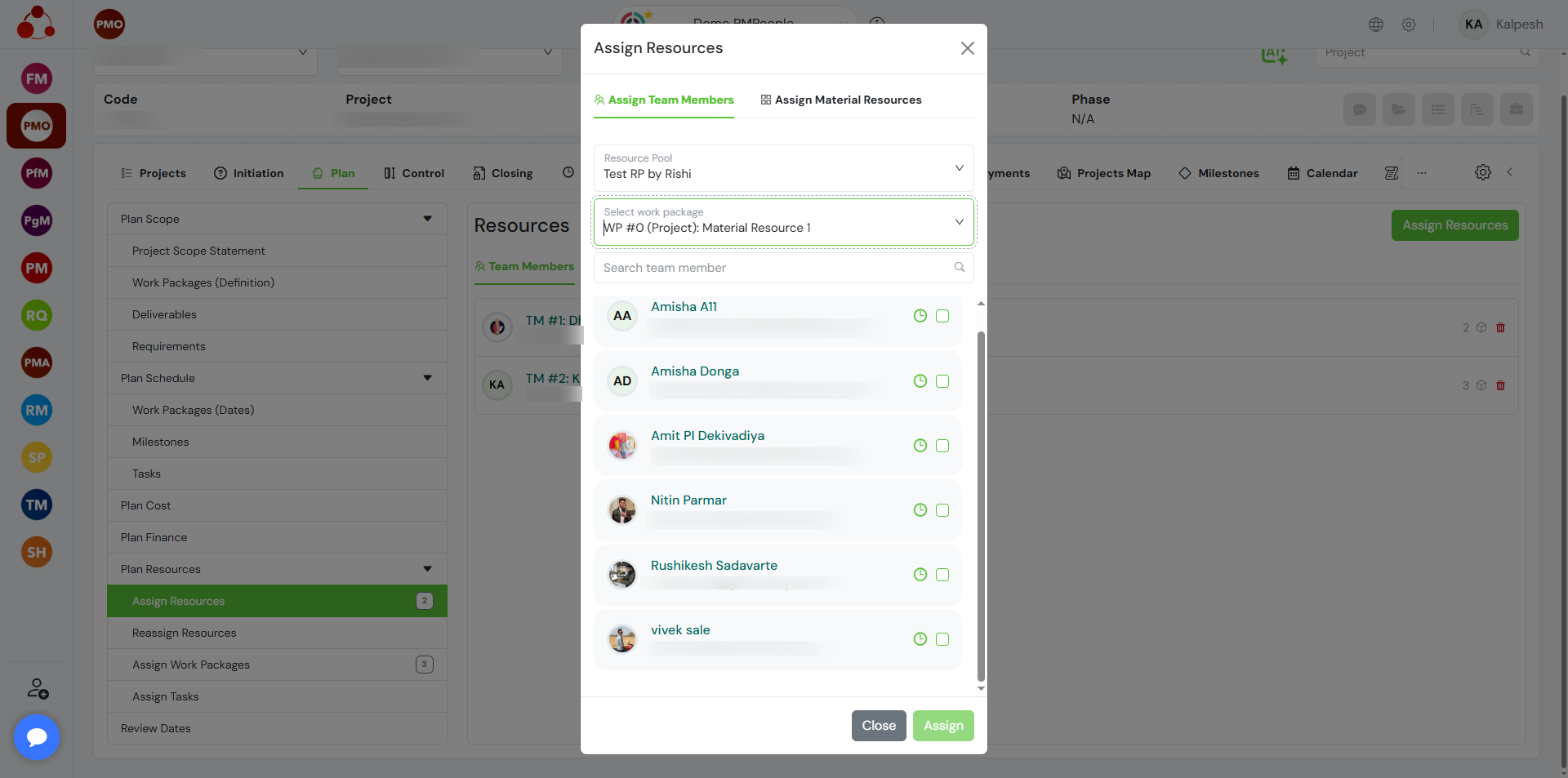This screenshot has width=1568, height=778.
Task: Open Reassign Resources in plan tree
Action: click(277, 633)
